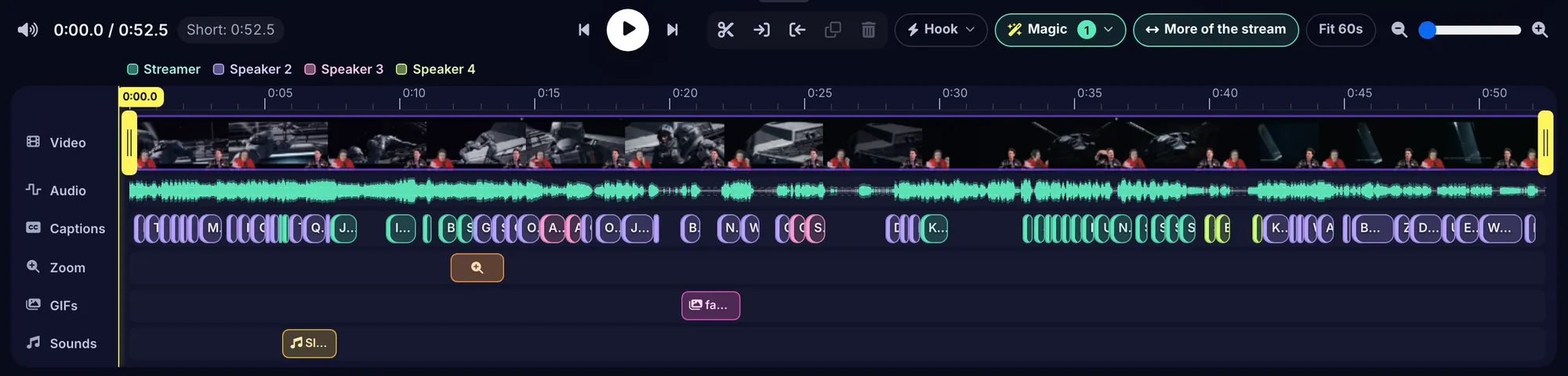Select the Zoom track label

point(67,268)
